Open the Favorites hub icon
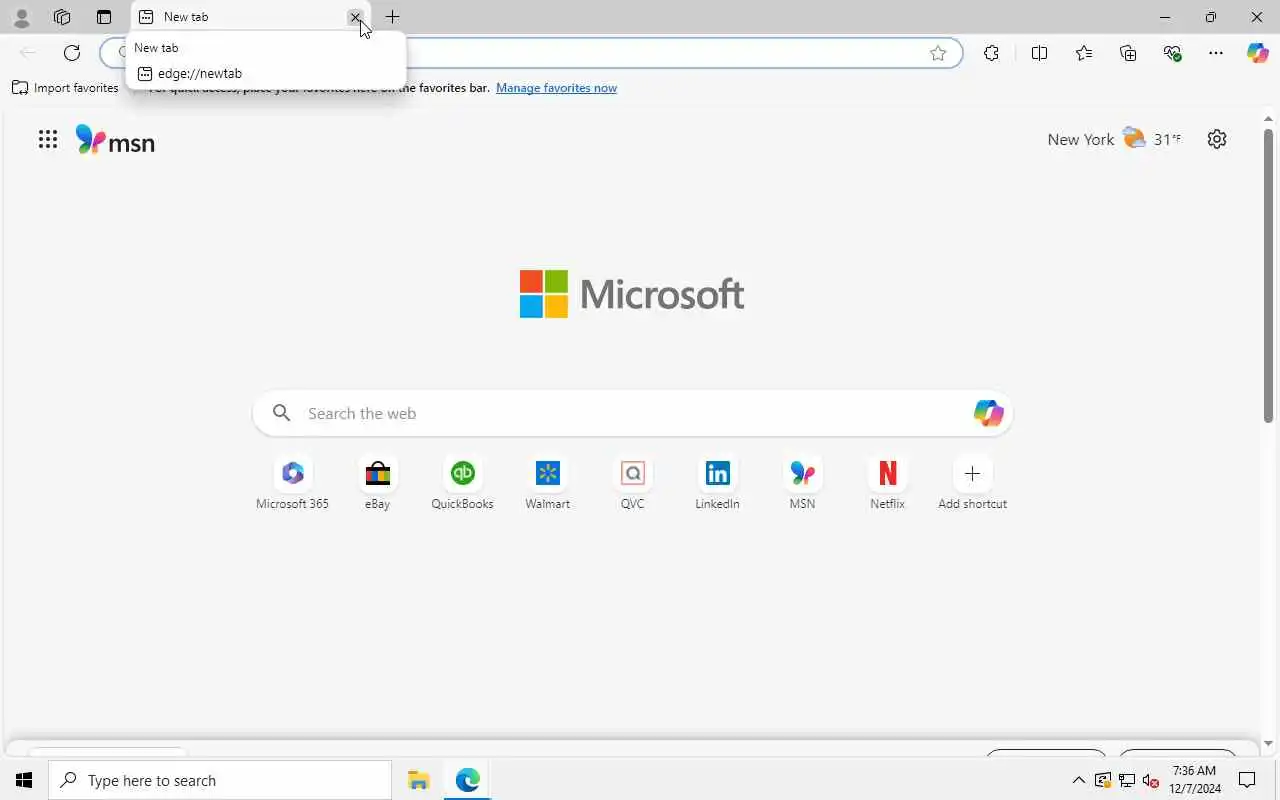1280x800 pixels. click(x=1084, y=53)
